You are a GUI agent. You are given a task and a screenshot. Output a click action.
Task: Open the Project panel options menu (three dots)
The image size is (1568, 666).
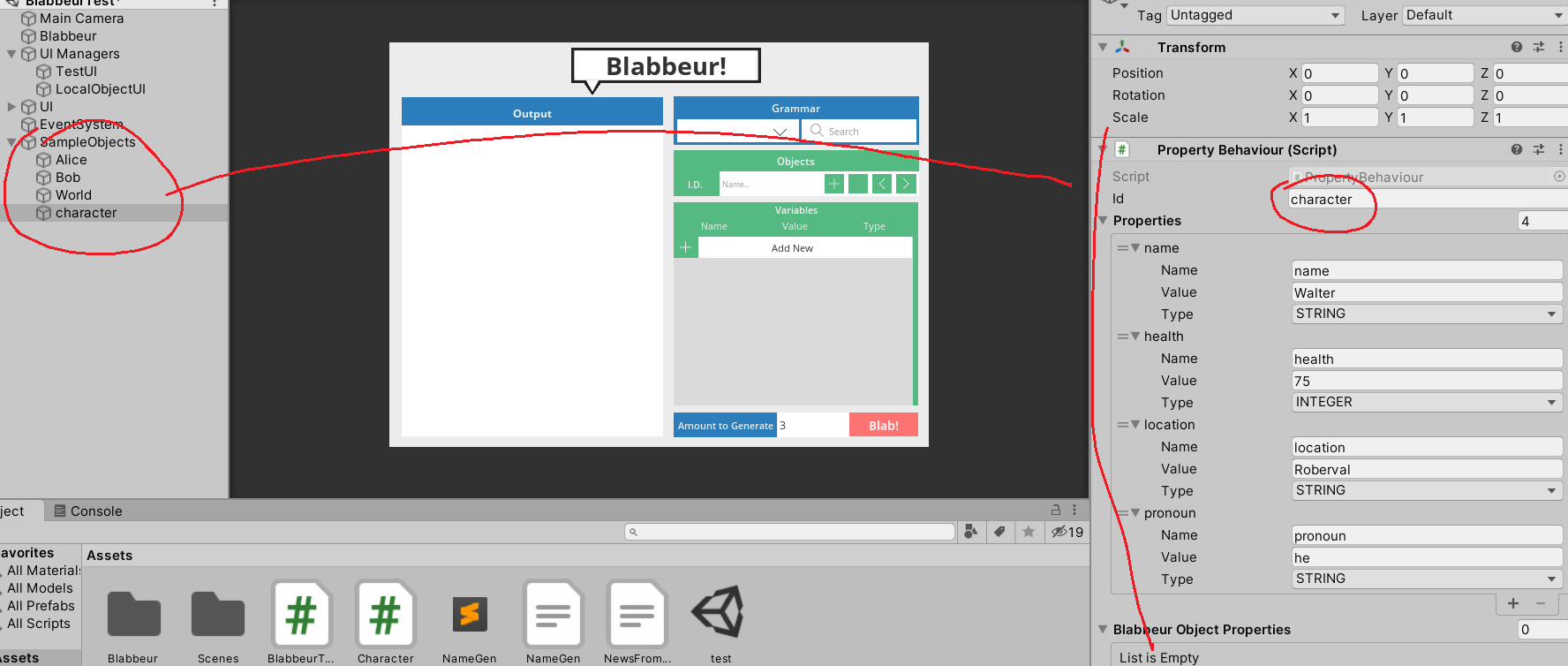(x=1074, y=510)
